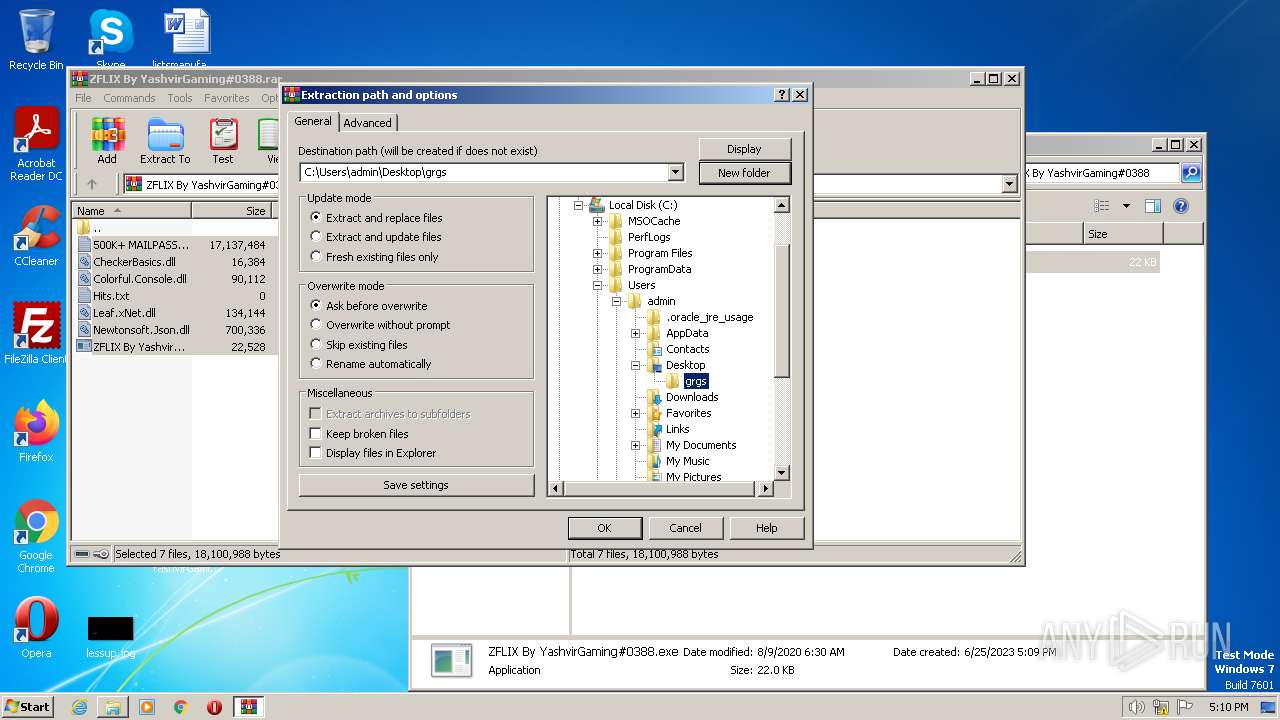1280x720 pixels.
Task: Expand the MSOCache folder node
Action: pos(597,221)
